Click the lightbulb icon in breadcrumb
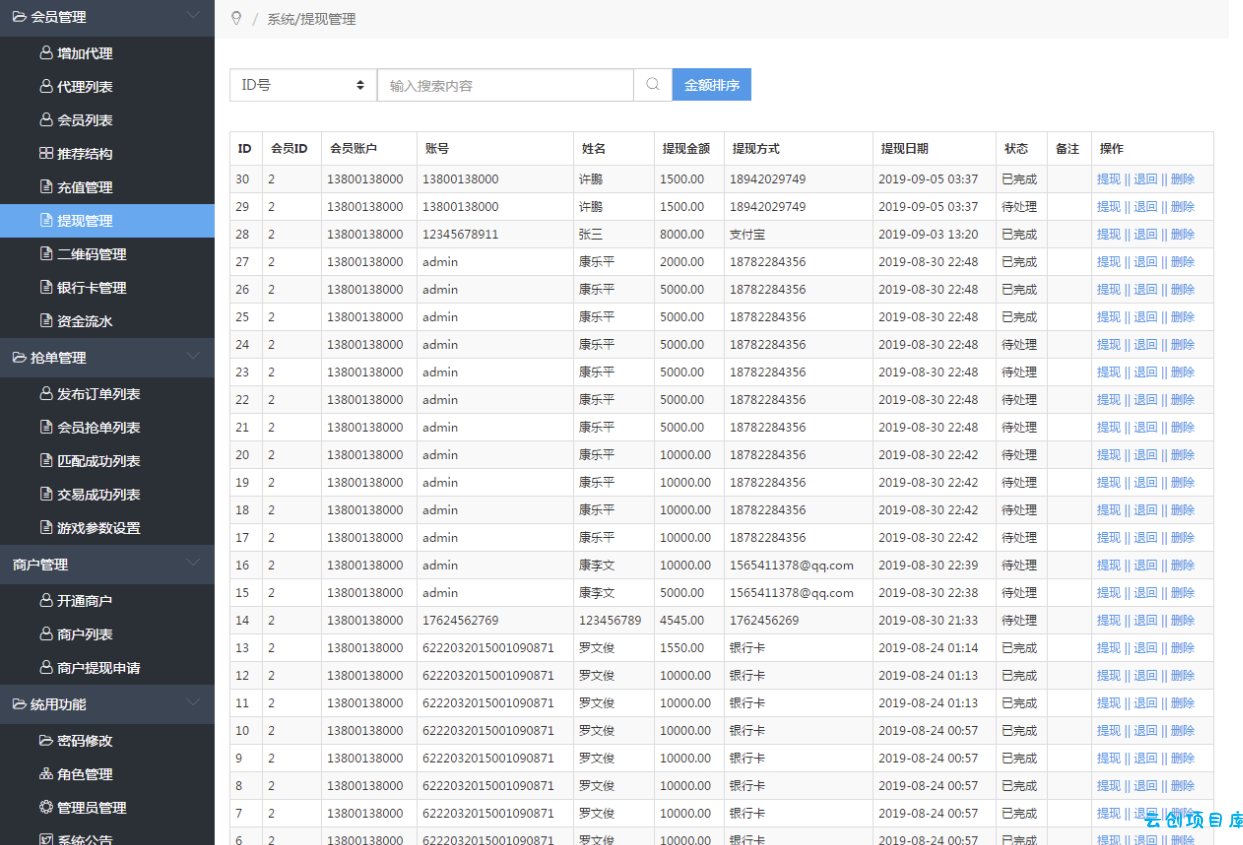This screenshot has height=845, width=1243. [236, 18]
